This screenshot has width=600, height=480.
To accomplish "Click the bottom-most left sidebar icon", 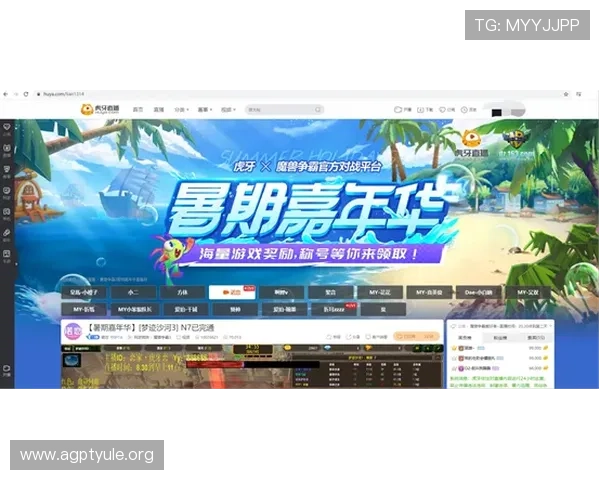I will click(7, 370).
